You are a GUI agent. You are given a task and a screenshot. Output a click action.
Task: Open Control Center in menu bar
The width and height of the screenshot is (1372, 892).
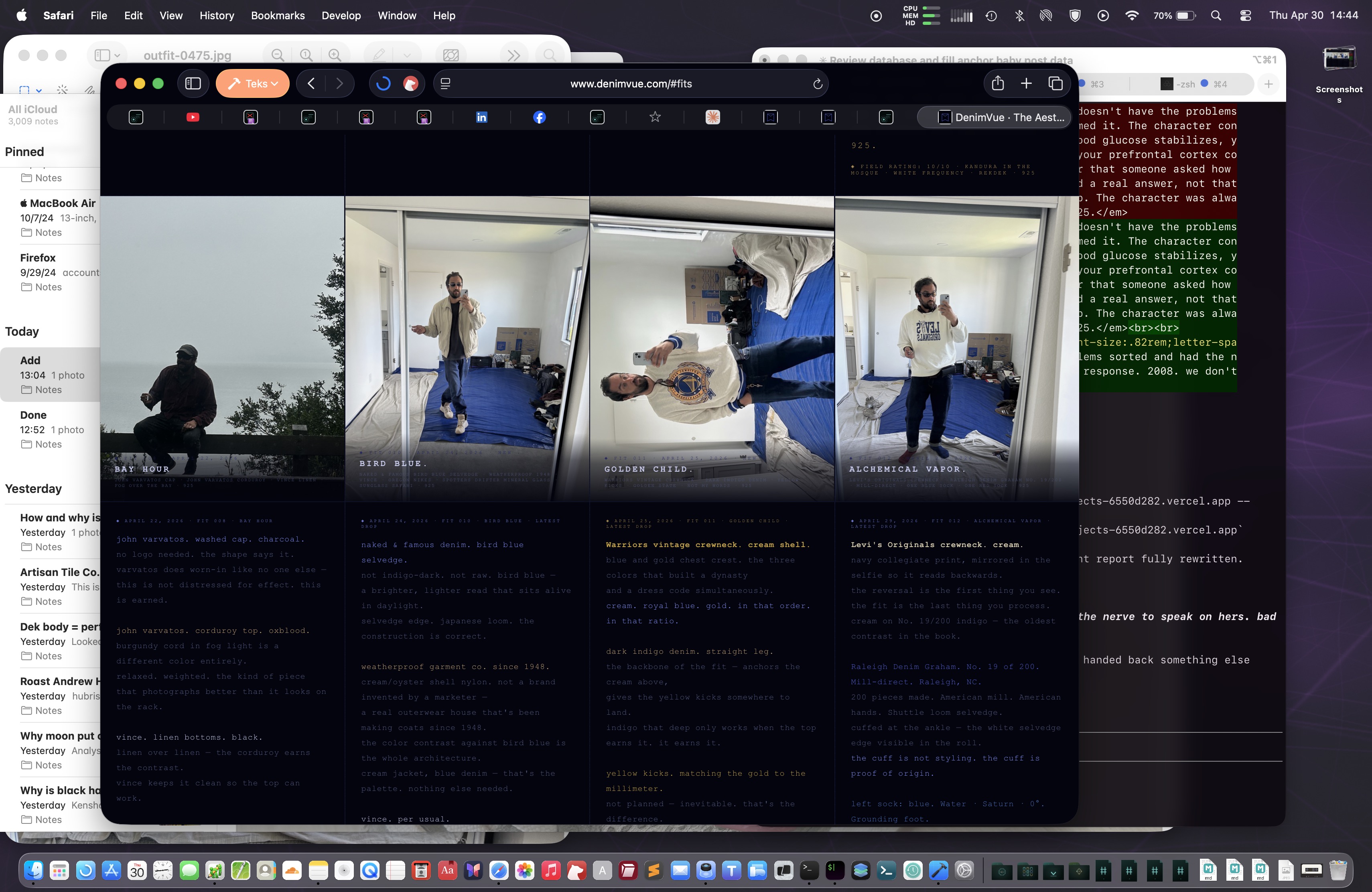pyautogui.click(x=1245, y=16)
